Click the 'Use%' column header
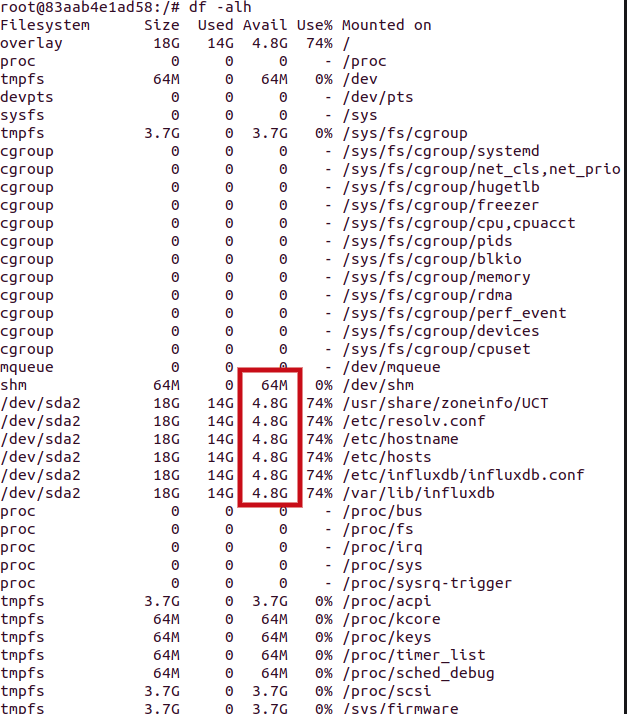 [x=315, y=25]
